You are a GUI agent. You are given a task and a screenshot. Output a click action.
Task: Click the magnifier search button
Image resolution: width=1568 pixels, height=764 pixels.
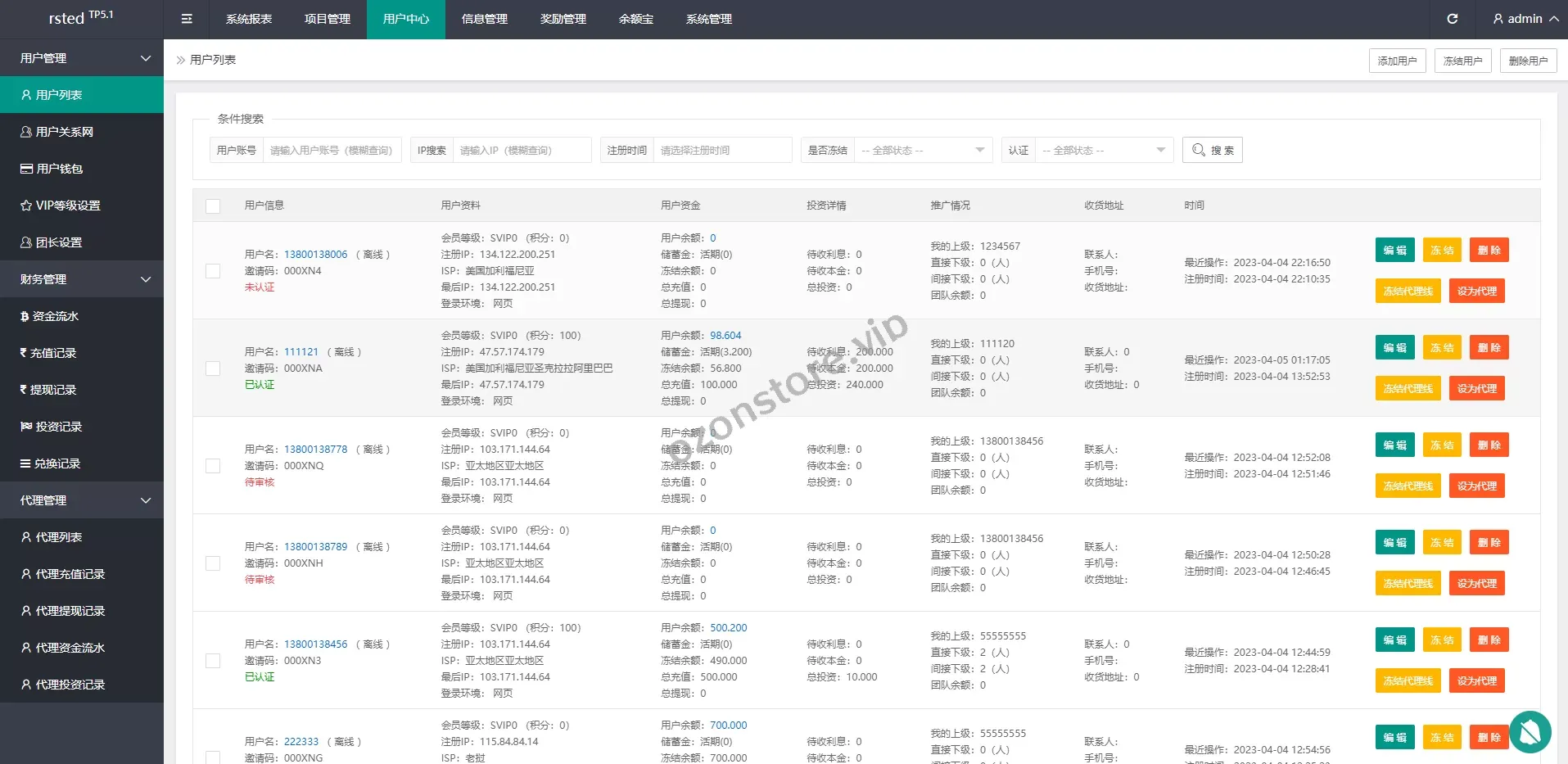pos(1212,150)
